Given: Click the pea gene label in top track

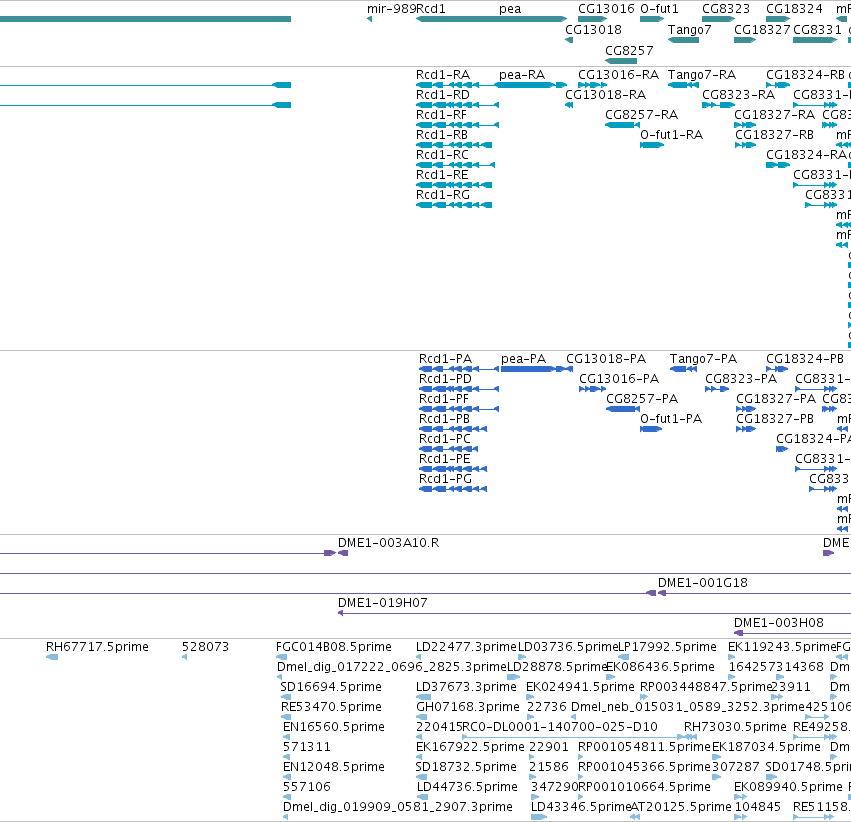Looking at the screenshot, I should (x=510, y=9).
